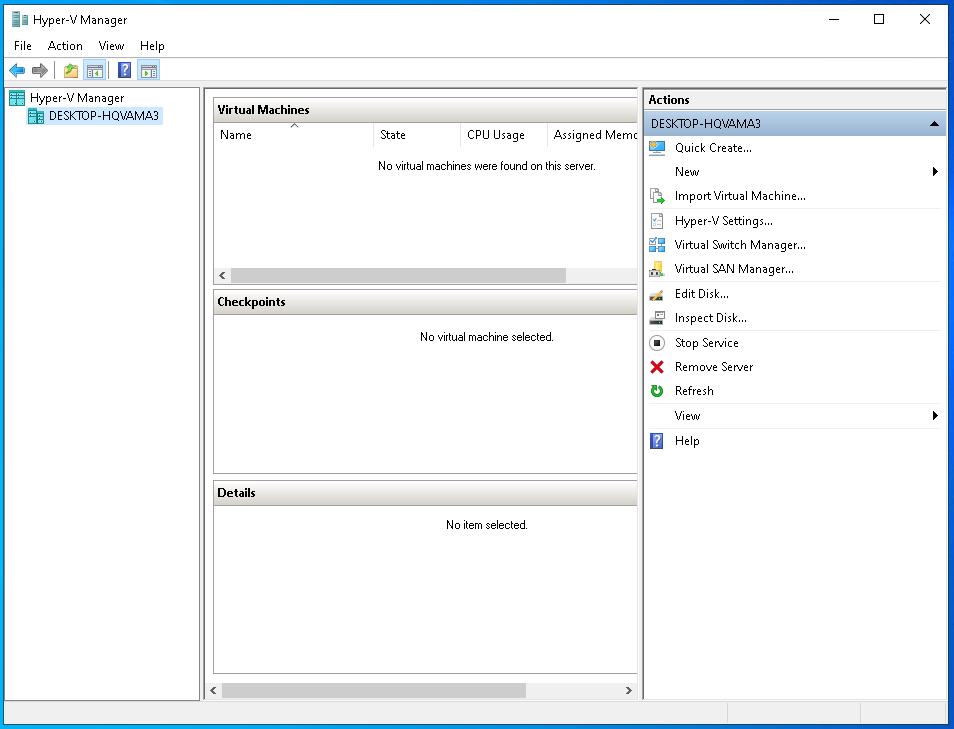
Task: Expand the New submenu arrow
Action: tap(935, 172)
